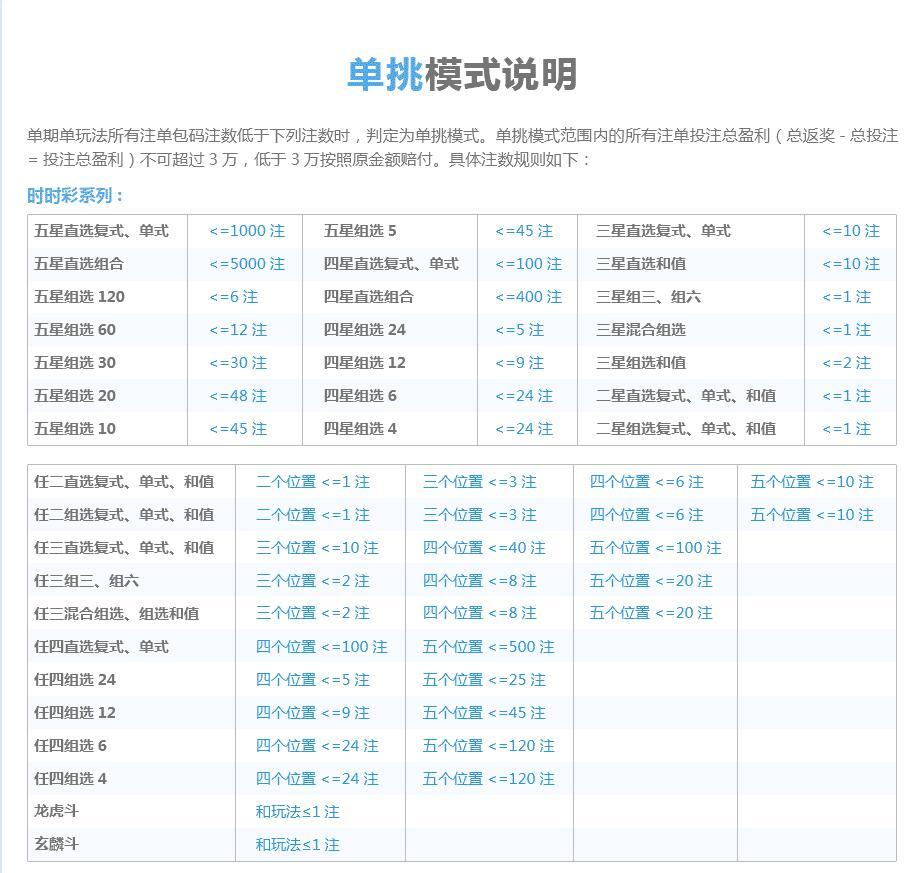Select the 三星混合组选 cell
This screenshot has width=920, height=873.
click(640, 330)
